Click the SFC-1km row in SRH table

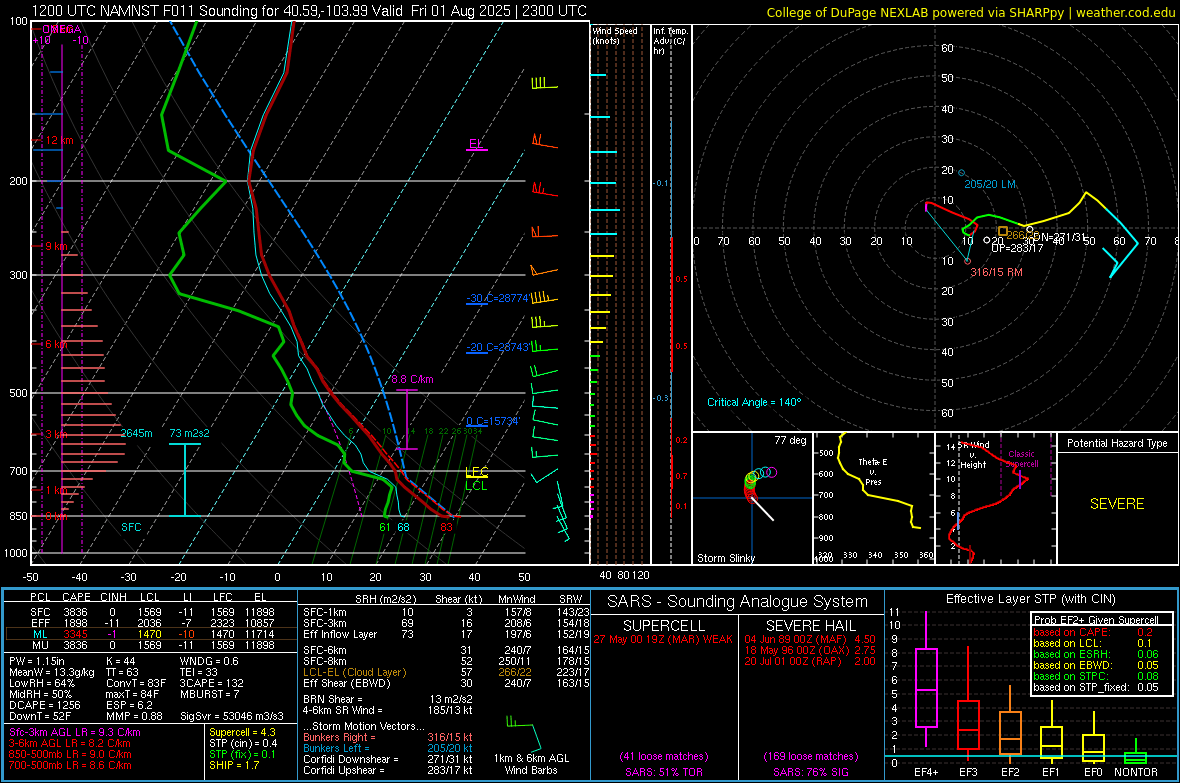click(446, 612)
